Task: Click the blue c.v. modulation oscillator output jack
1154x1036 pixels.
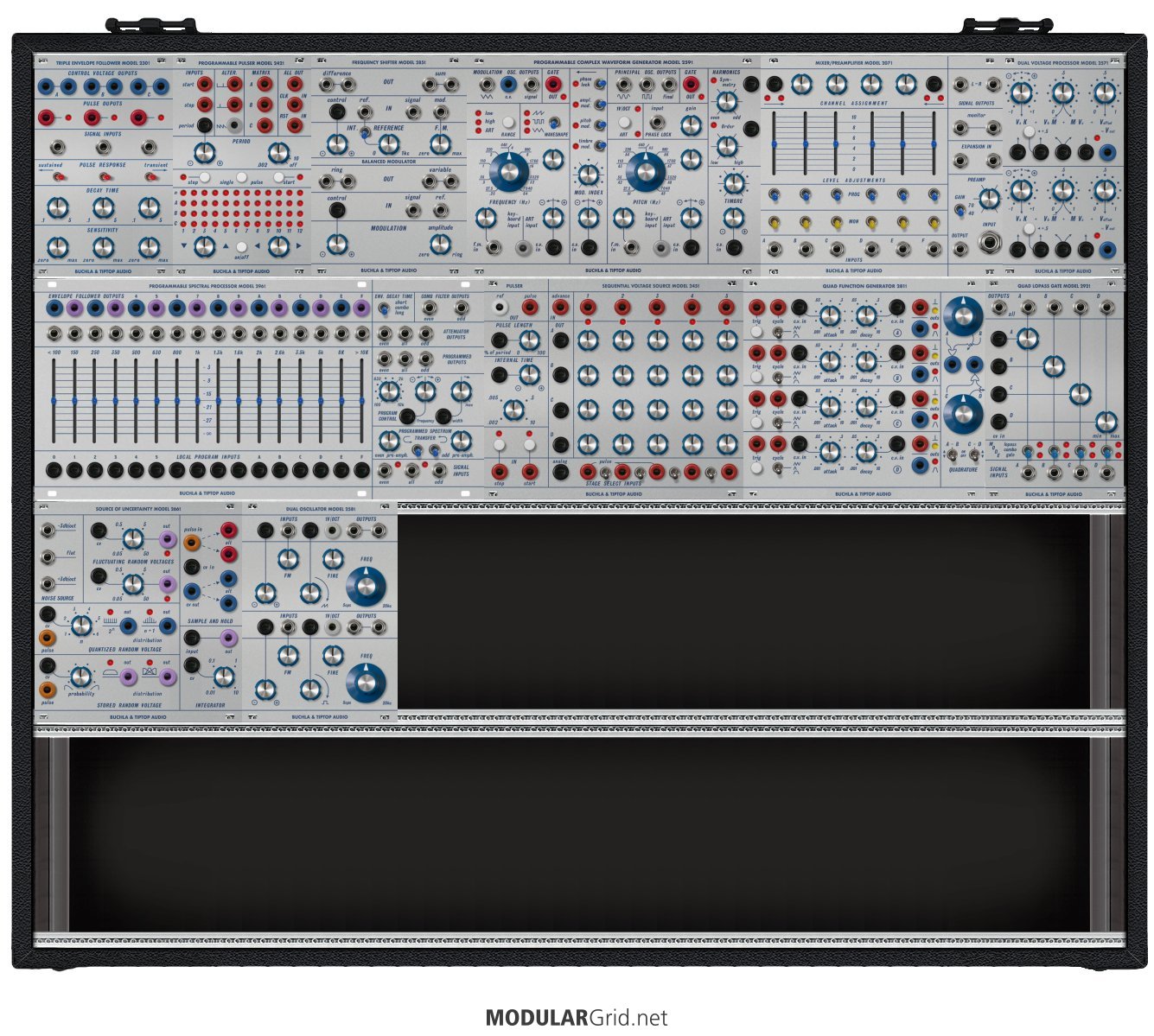Action: [508, 84]
